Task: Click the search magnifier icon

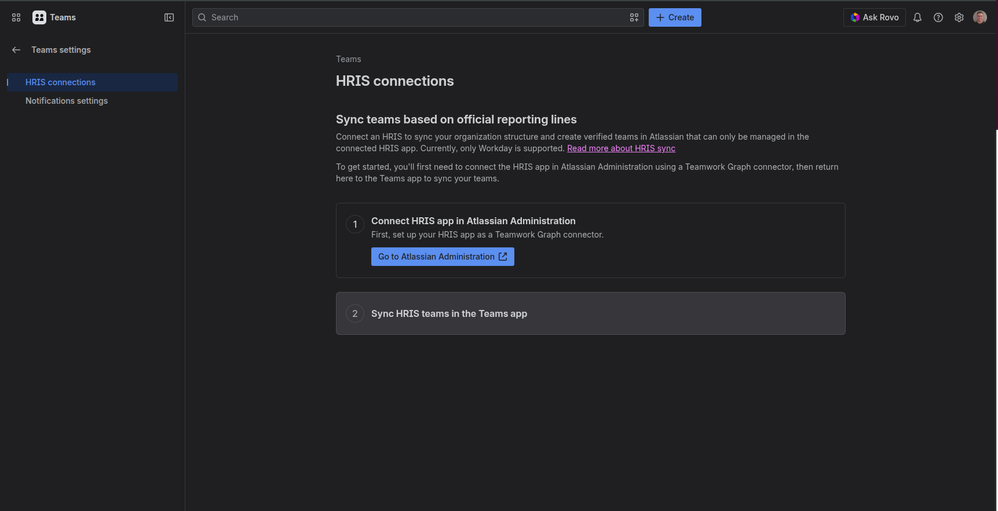Action: tap(202, 18)
